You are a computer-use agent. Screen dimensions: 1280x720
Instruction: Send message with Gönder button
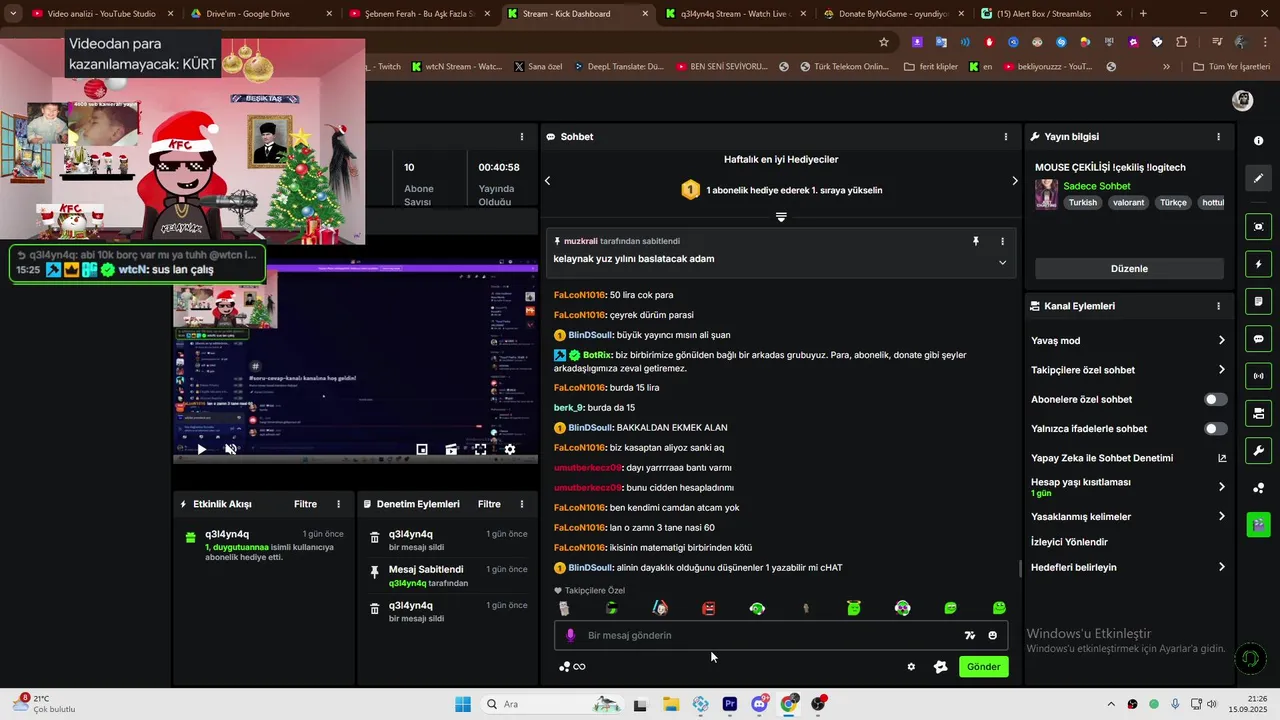983,667
